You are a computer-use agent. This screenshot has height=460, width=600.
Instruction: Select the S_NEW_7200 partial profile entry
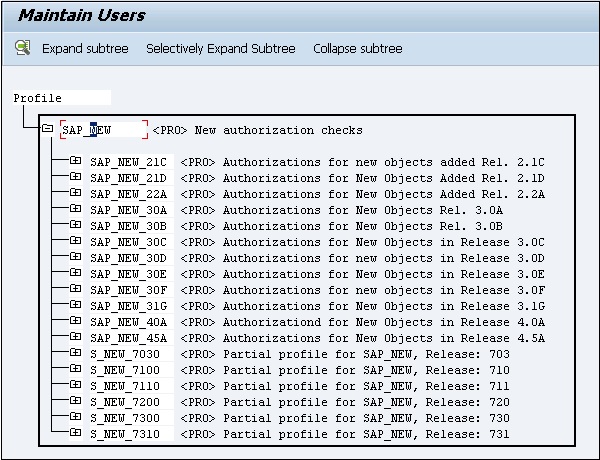tap(124, 402)
